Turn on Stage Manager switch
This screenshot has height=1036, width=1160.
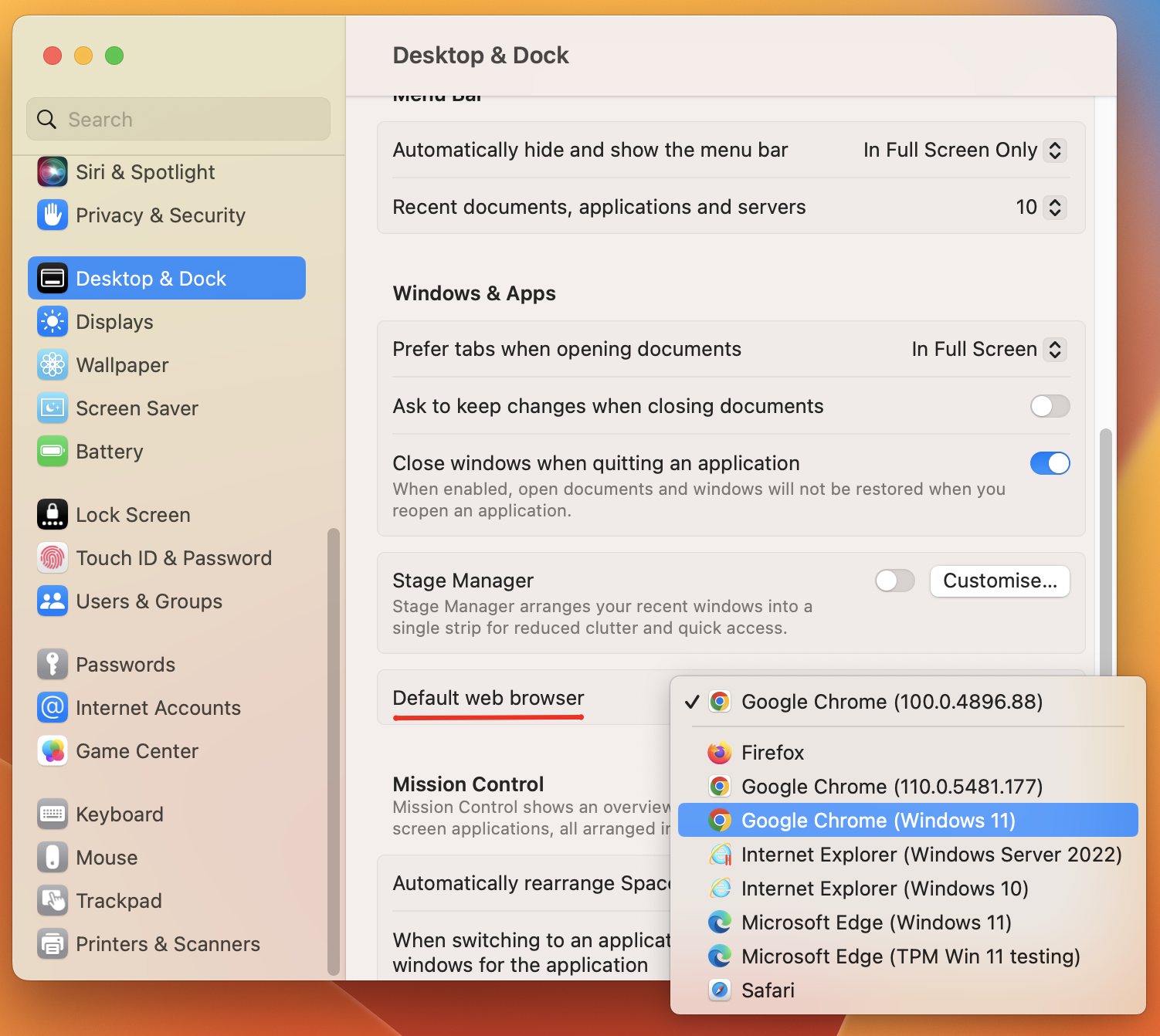pyautogui.click(x=894, y=581)
